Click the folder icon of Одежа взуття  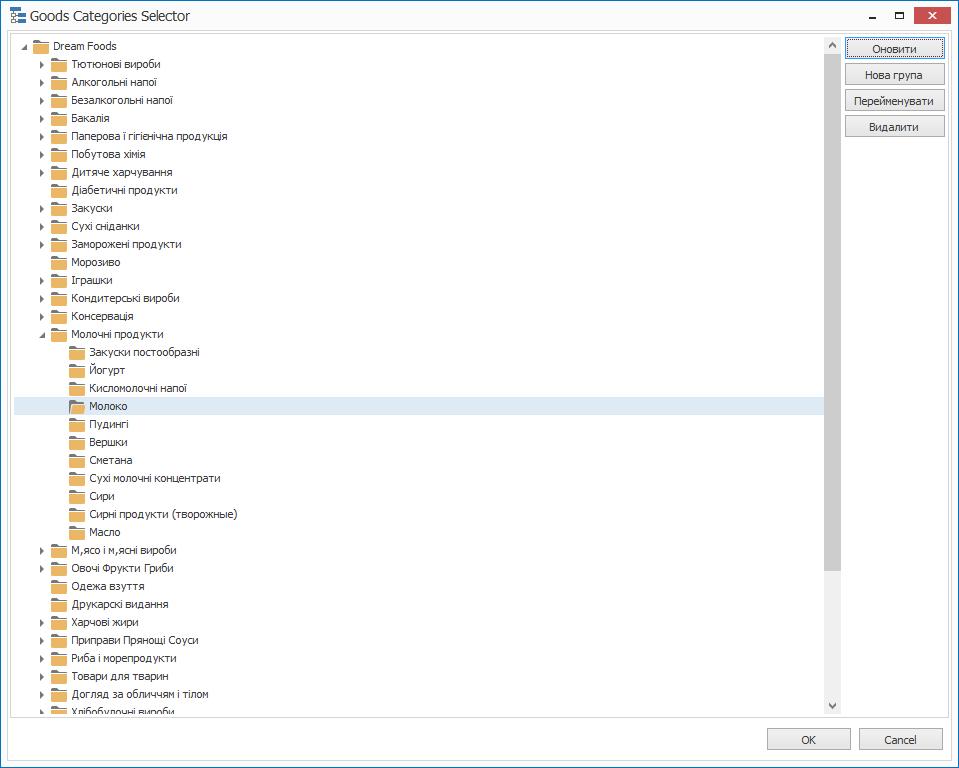pyautogui.click(x=59, y=587)
